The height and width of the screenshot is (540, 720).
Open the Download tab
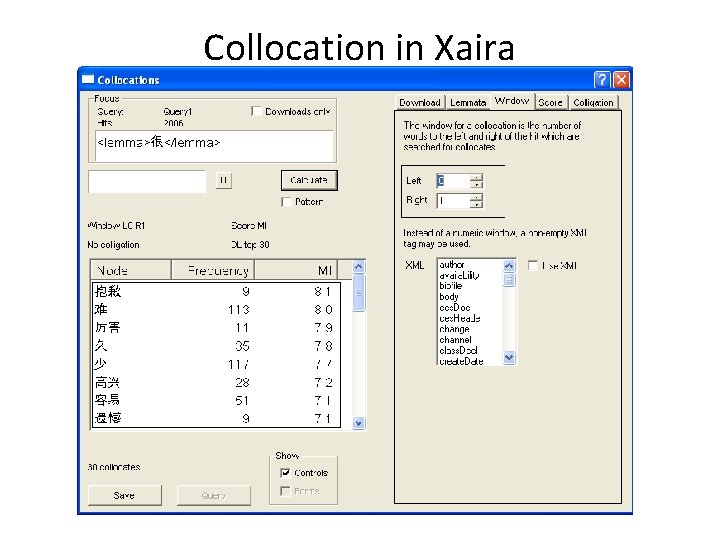point(420,102)
